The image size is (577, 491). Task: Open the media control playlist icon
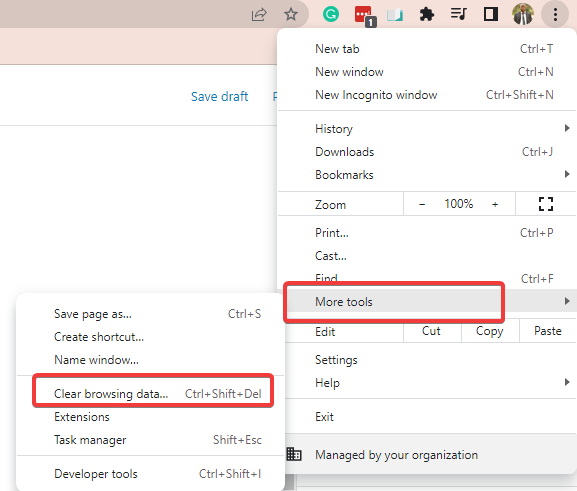click(459, 14)
